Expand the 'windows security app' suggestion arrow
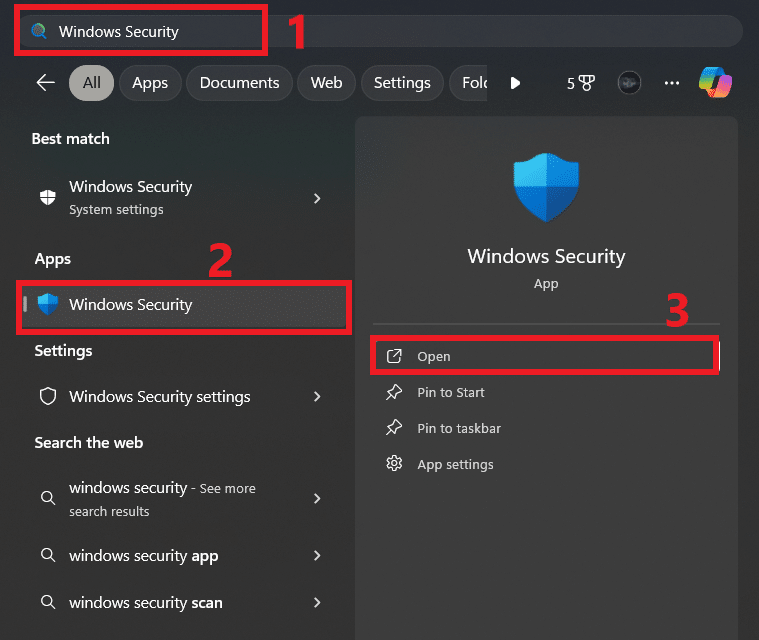The image size is (759, 640). click(x=317, y=555)
